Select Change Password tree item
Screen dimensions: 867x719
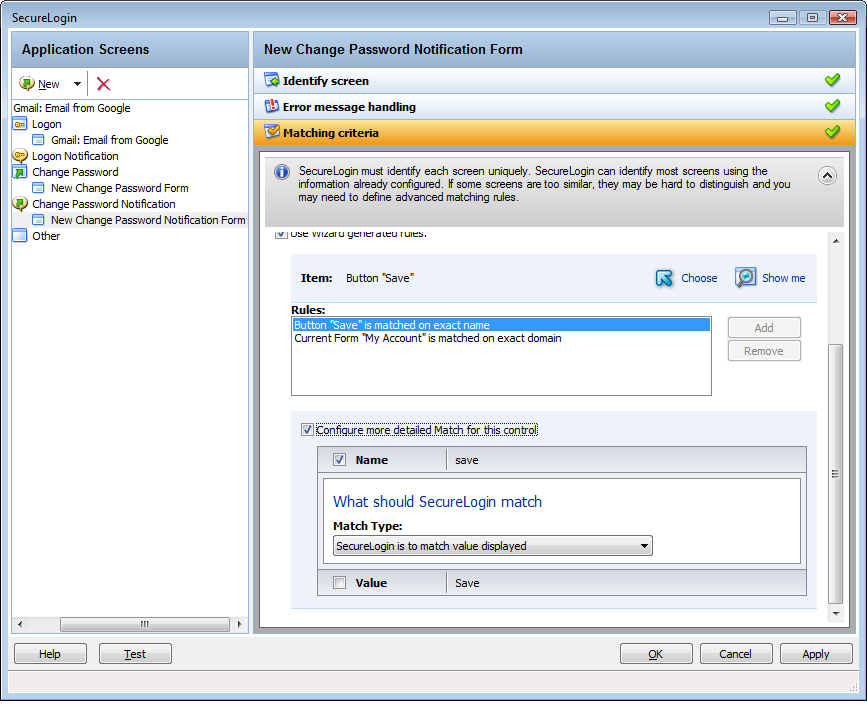pos(75,172)
